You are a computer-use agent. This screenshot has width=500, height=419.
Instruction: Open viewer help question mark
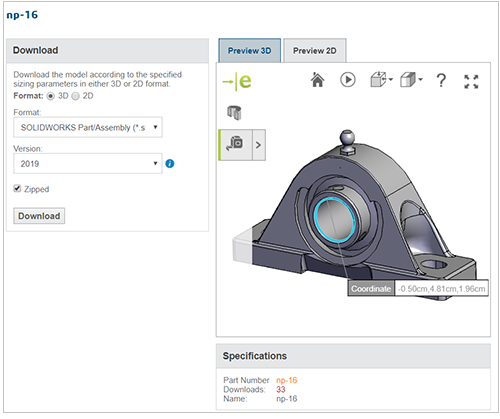click(x=441, y=81)
